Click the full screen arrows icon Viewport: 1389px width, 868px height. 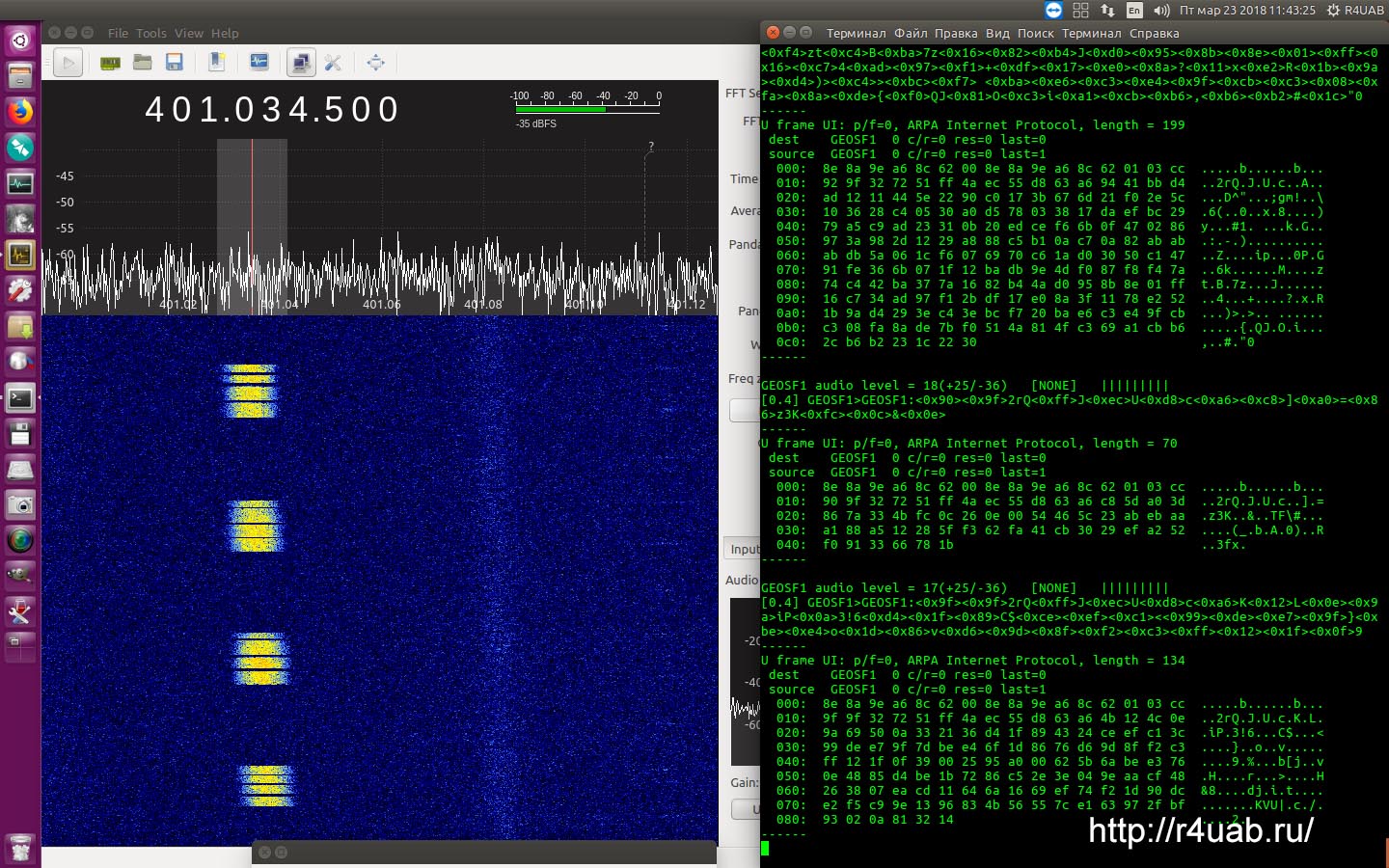tap(376, 63)
